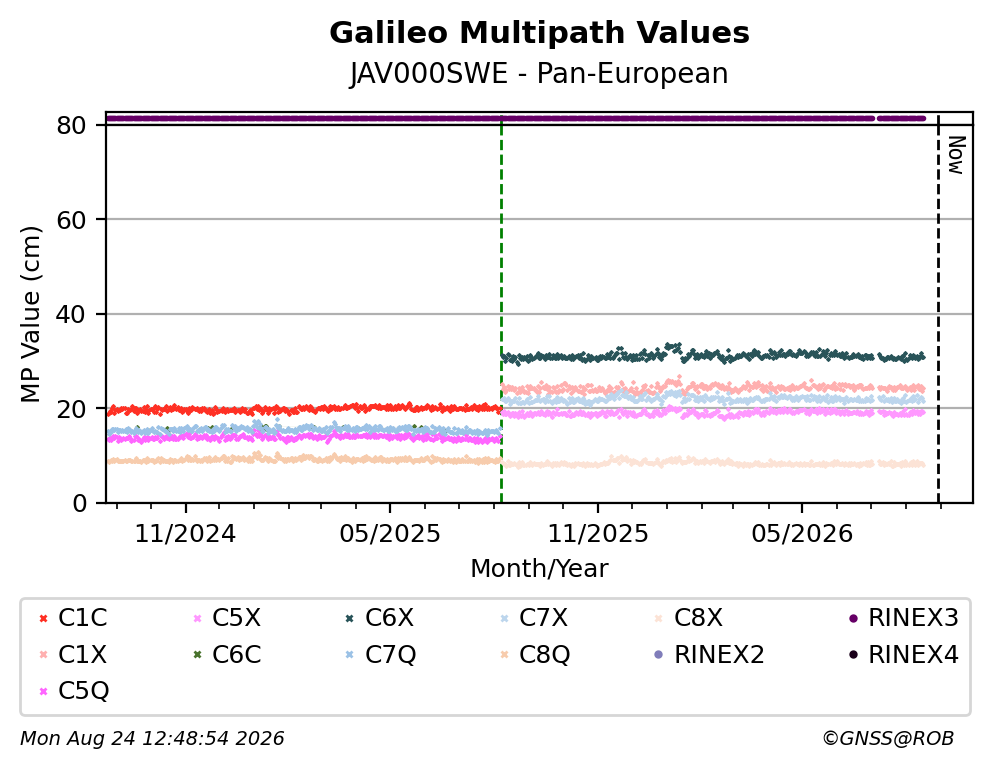Click the C6X dark teal legend marker
This screenshot has height=769, width=993.
point(350,618)
